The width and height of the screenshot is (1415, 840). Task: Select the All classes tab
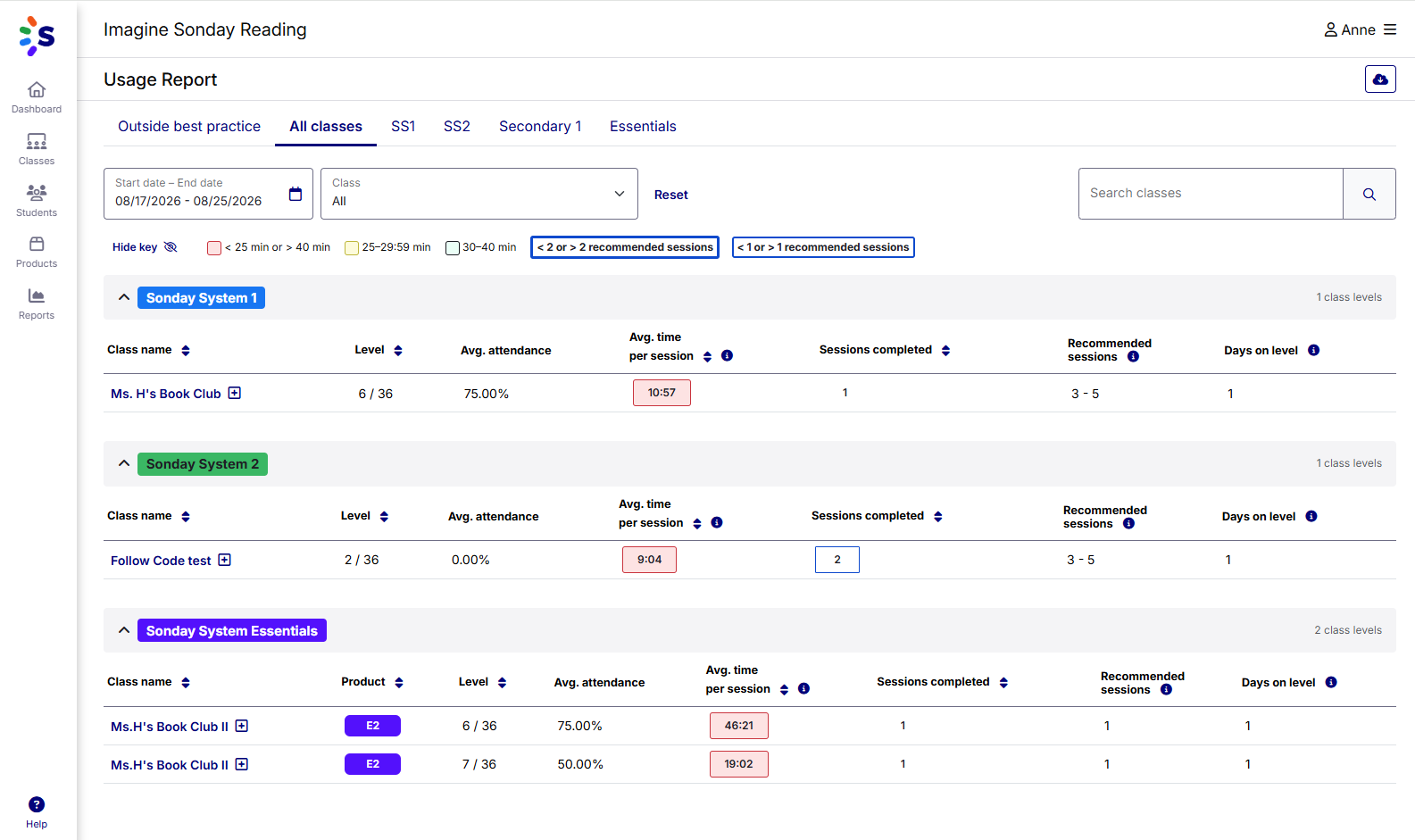click(x=326, y=127)
